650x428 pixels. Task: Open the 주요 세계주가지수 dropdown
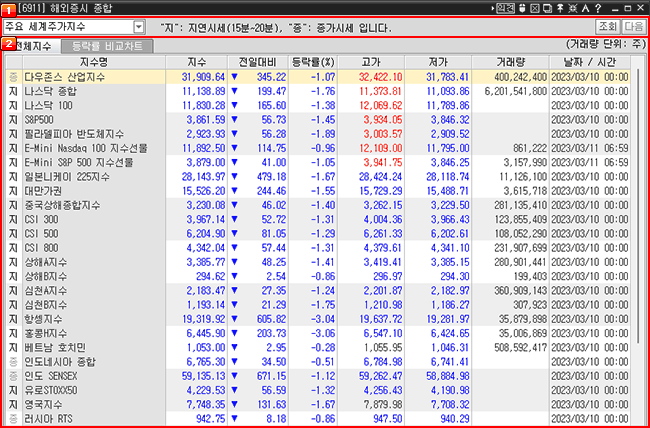pos(139,27)
